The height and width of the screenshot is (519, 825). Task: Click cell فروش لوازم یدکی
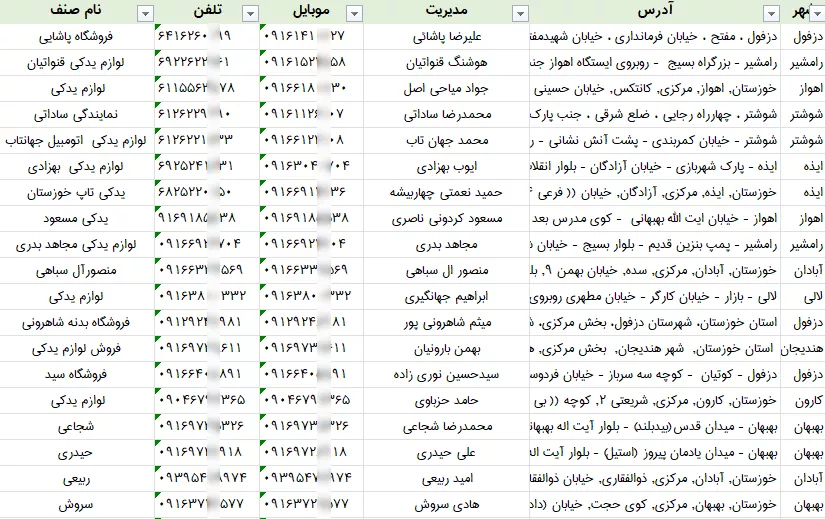[77, 348]
